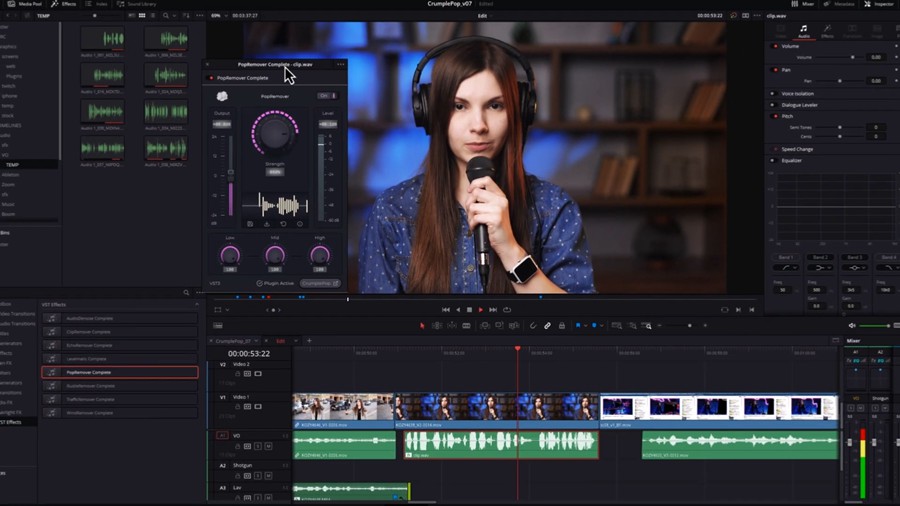Adjust the PopRemover Strength knob
Image resolution: width=900 pixels, height=506 pixels.
[x=275, y=133]
